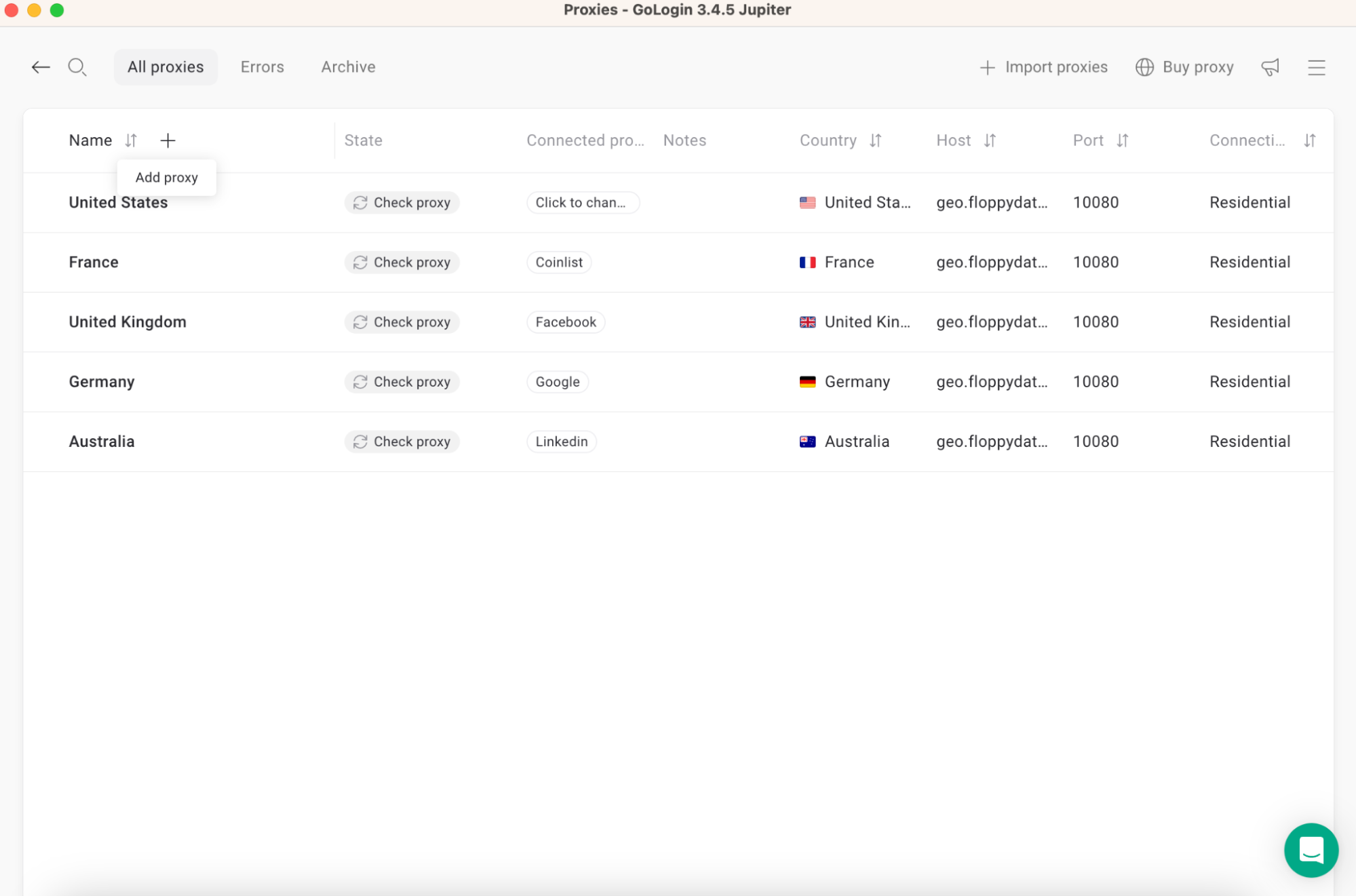Sort proxies by Country
Viewport: 1356px width, 896px height.
(x=876, y=140)
